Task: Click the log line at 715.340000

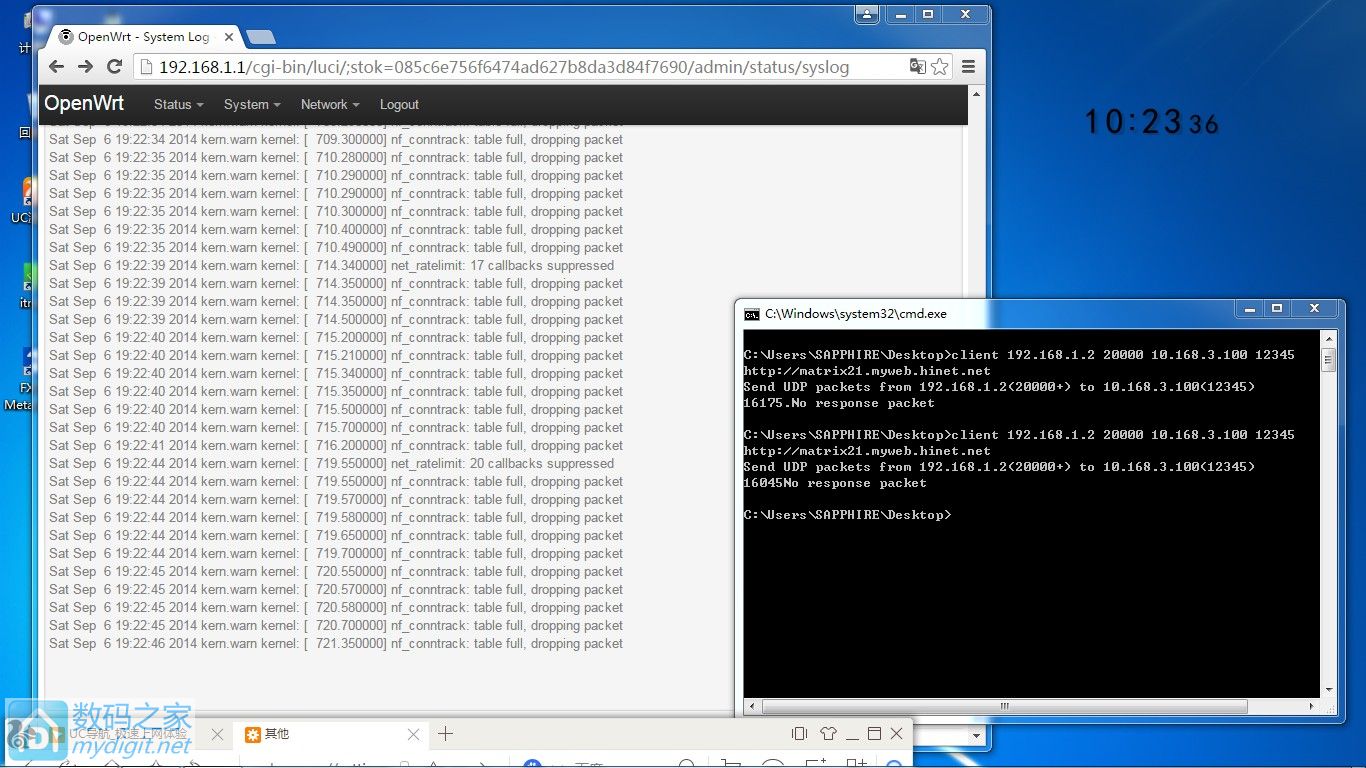Action: pos(336,373)
